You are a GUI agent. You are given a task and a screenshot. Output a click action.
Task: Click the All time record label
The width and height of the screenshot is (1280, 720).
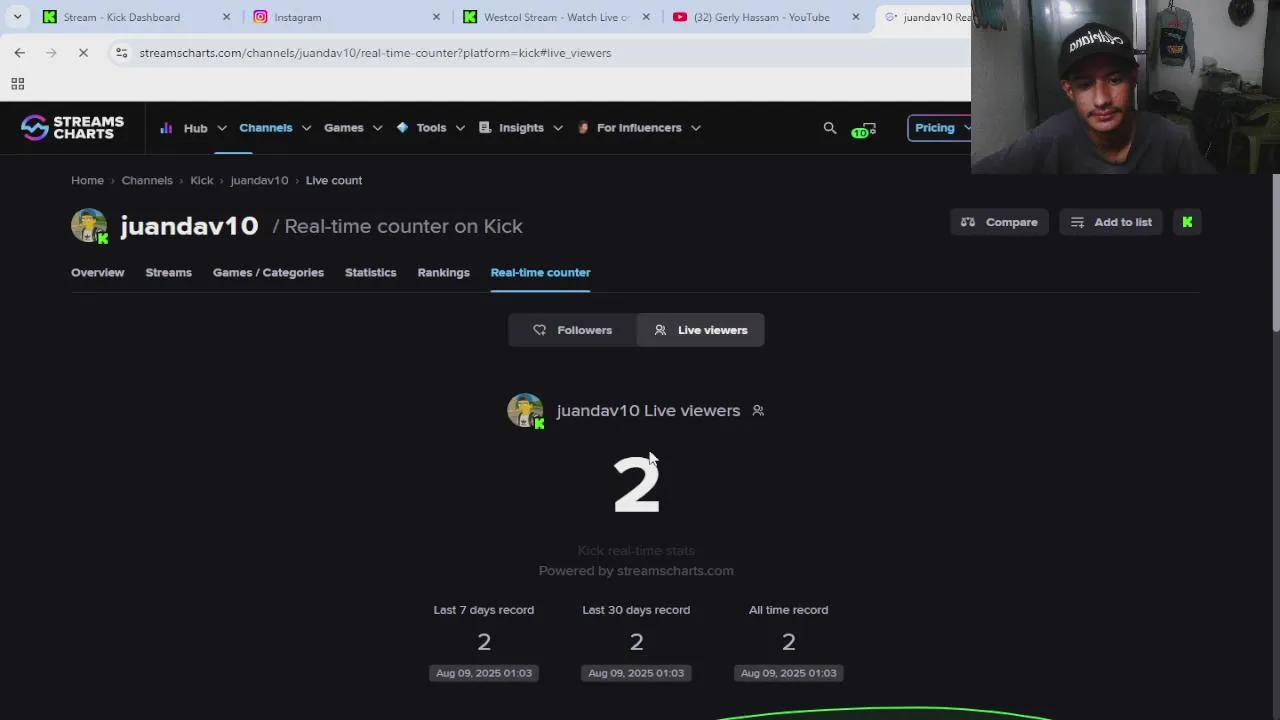point(788,610)
